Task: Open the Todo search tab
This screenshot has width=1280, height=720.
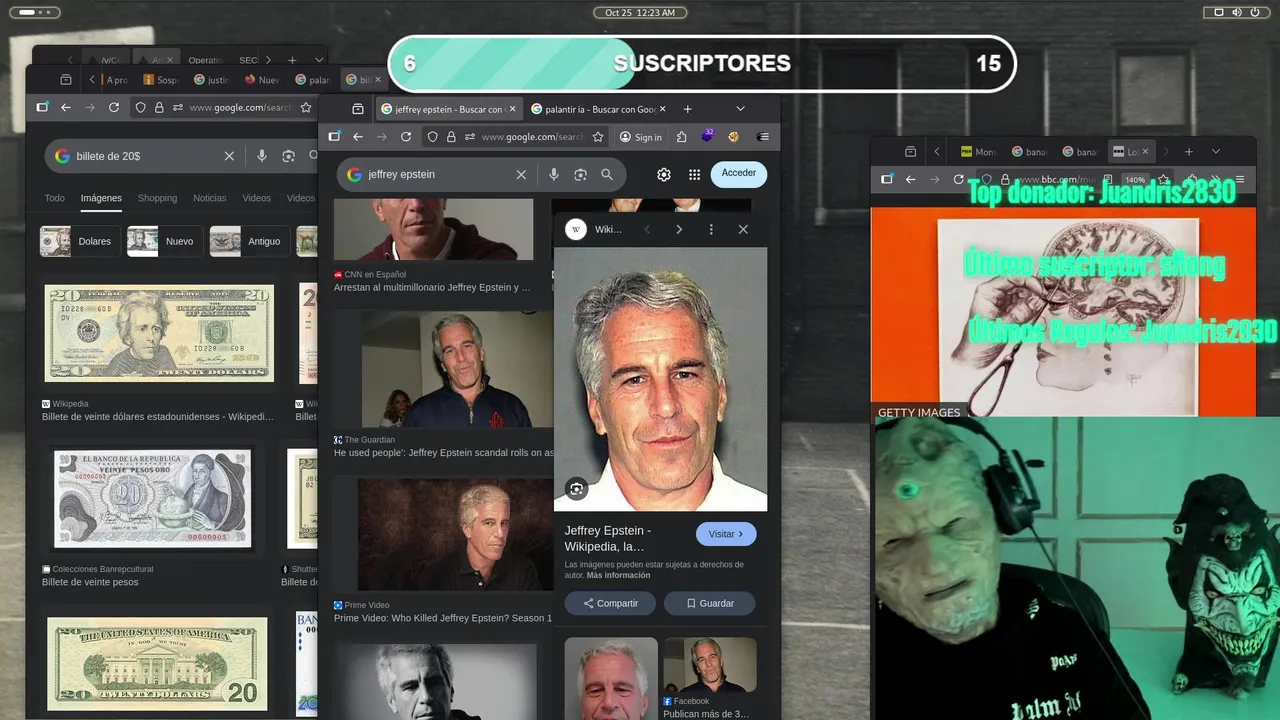Action: pyautogui.click(x=55, y=198)
